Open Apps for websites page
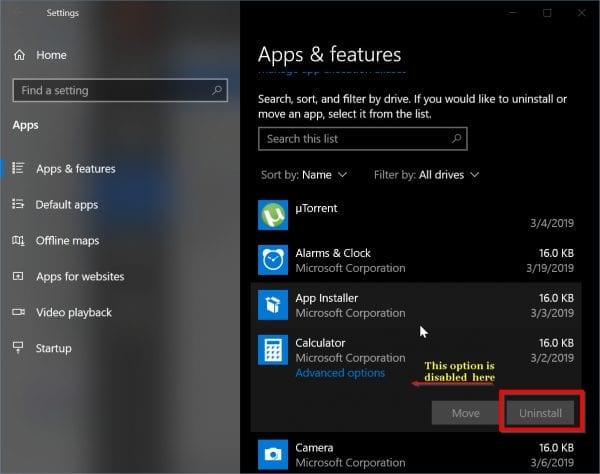 (x=80, y=277)
